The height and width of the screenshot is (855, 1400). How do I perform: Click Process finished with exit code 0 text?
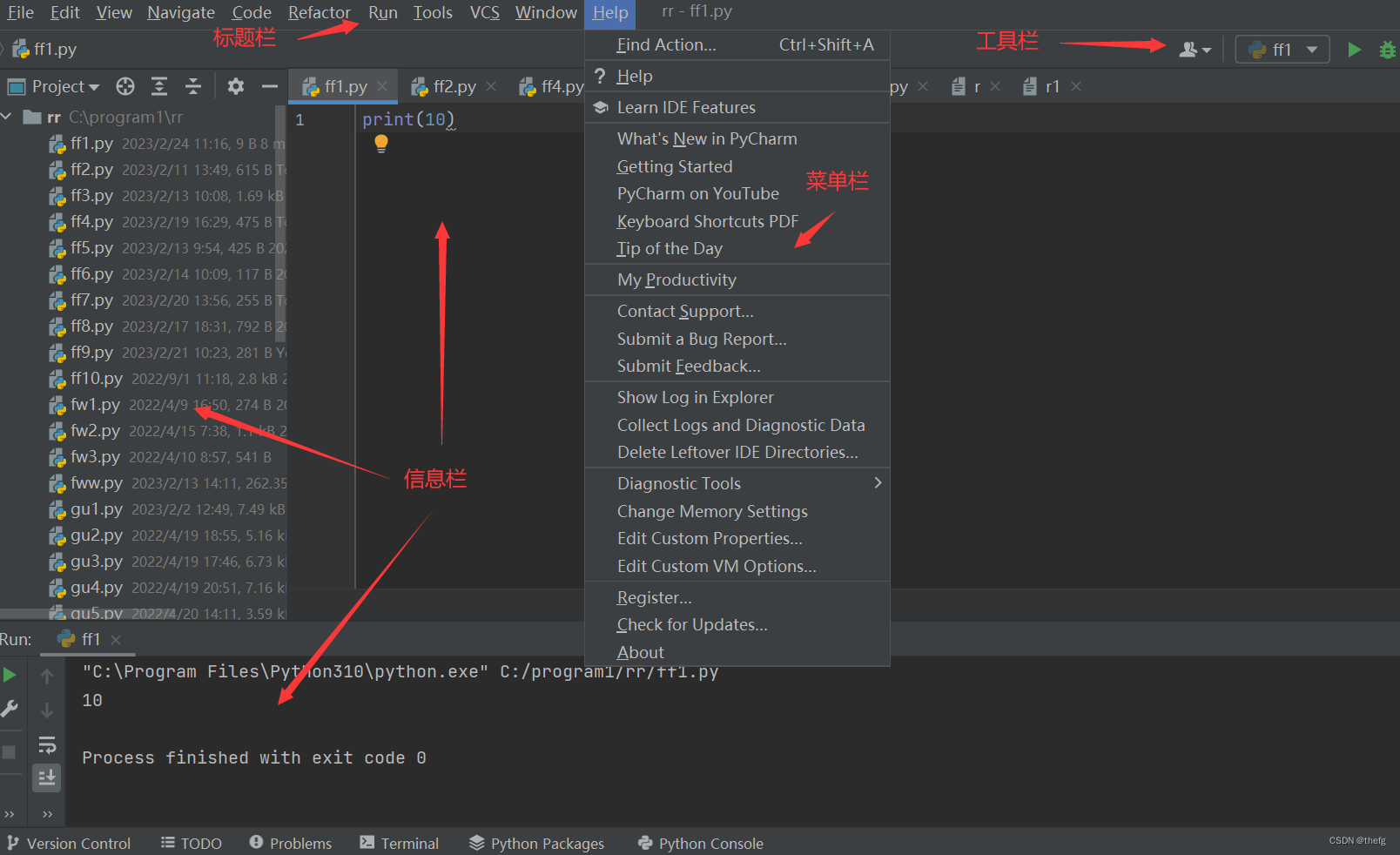pos(254,757)
